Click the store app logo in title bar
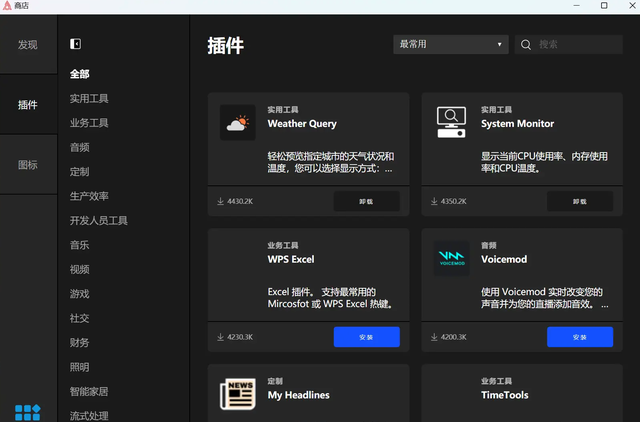The image size is (640, 422). 7,5
